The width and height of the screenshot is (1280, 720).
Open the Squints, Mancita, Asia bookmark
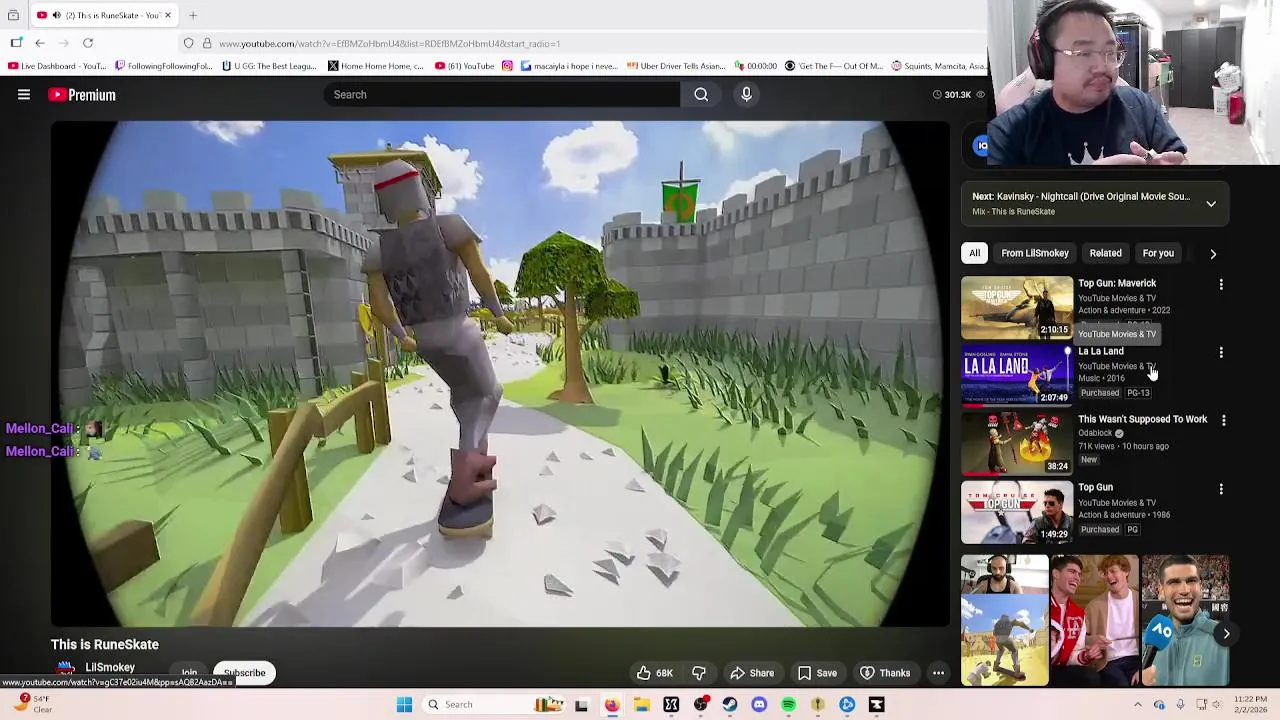click(936, 66)
